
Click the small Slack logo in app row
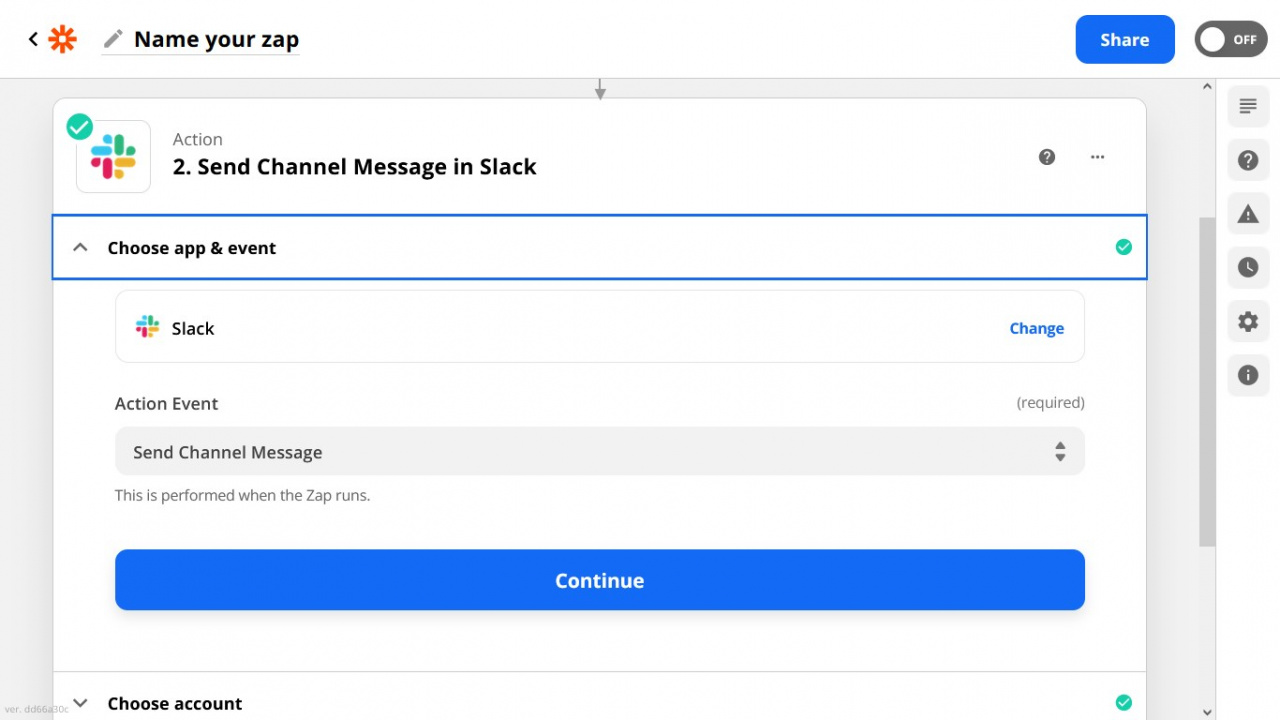[x=147, y=327]
